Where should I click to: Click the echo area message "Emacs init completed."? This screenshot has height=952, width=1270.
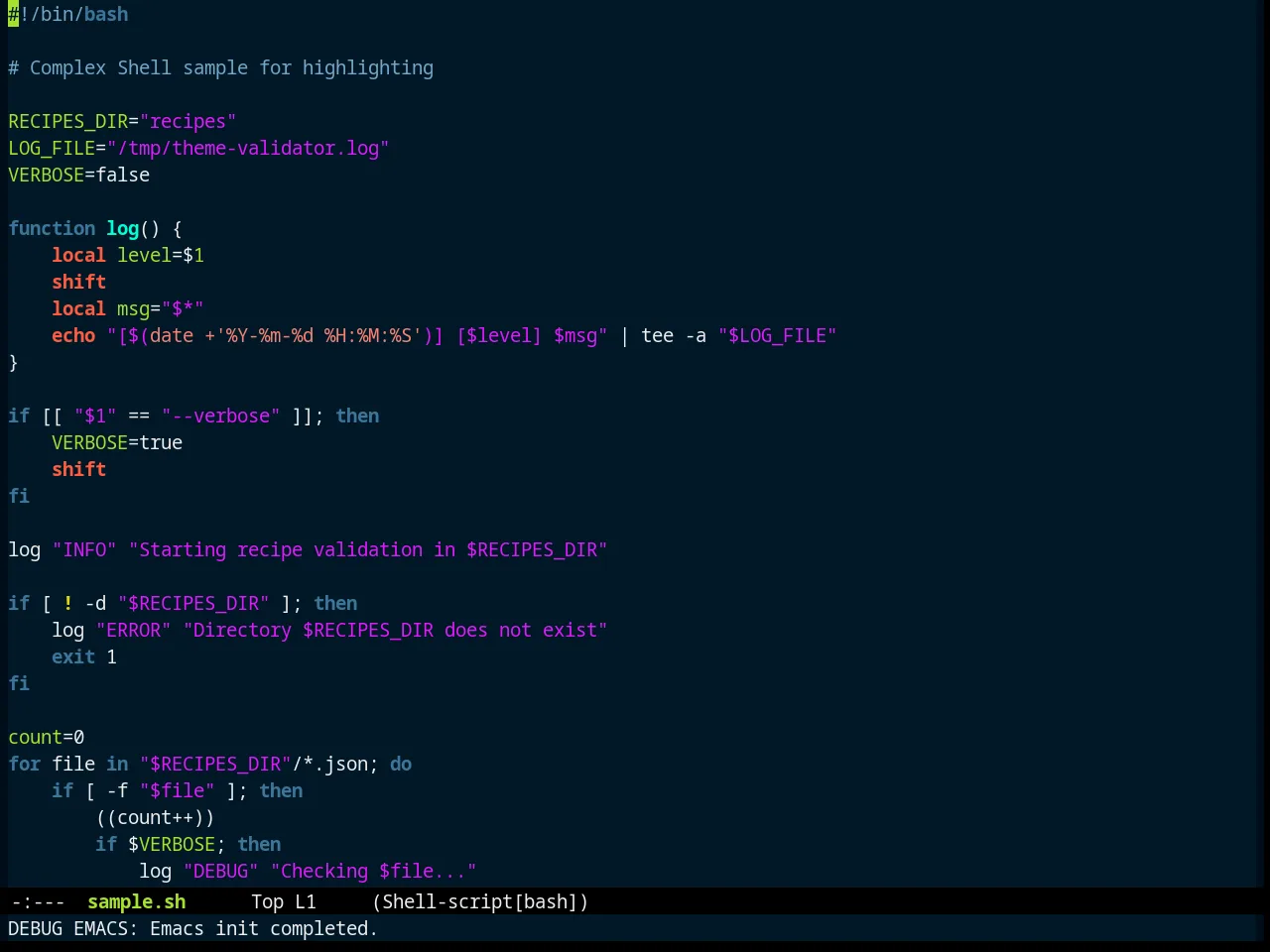click(264, 928)
